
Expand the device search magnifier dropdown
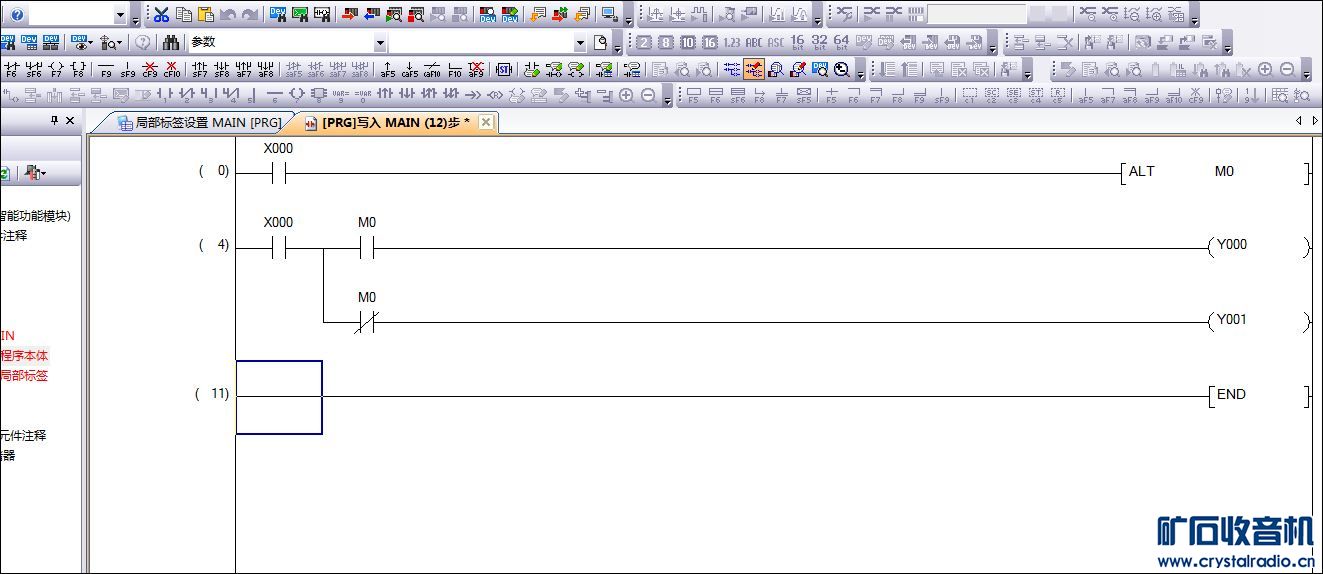click(x=119, y=43)
